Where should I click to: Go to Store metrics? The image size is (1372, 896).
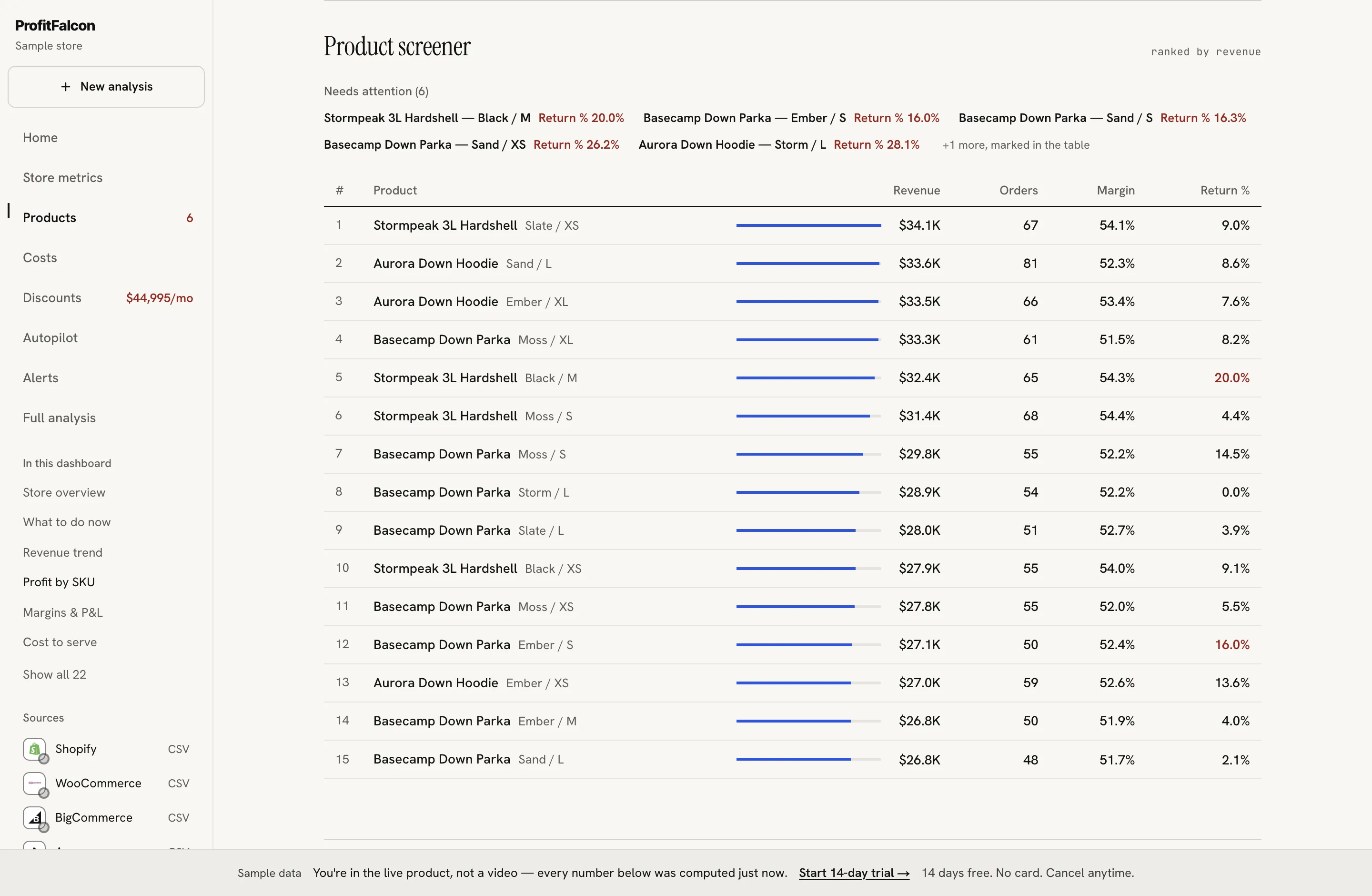63,178
